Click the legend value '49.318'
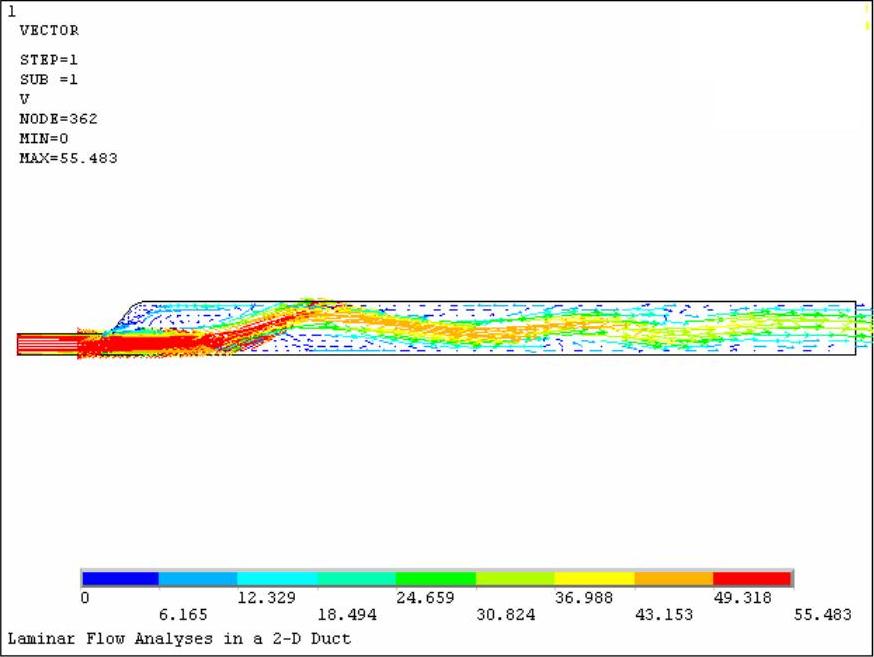Screen dimensions: 874x657 [x=742, y=598]
